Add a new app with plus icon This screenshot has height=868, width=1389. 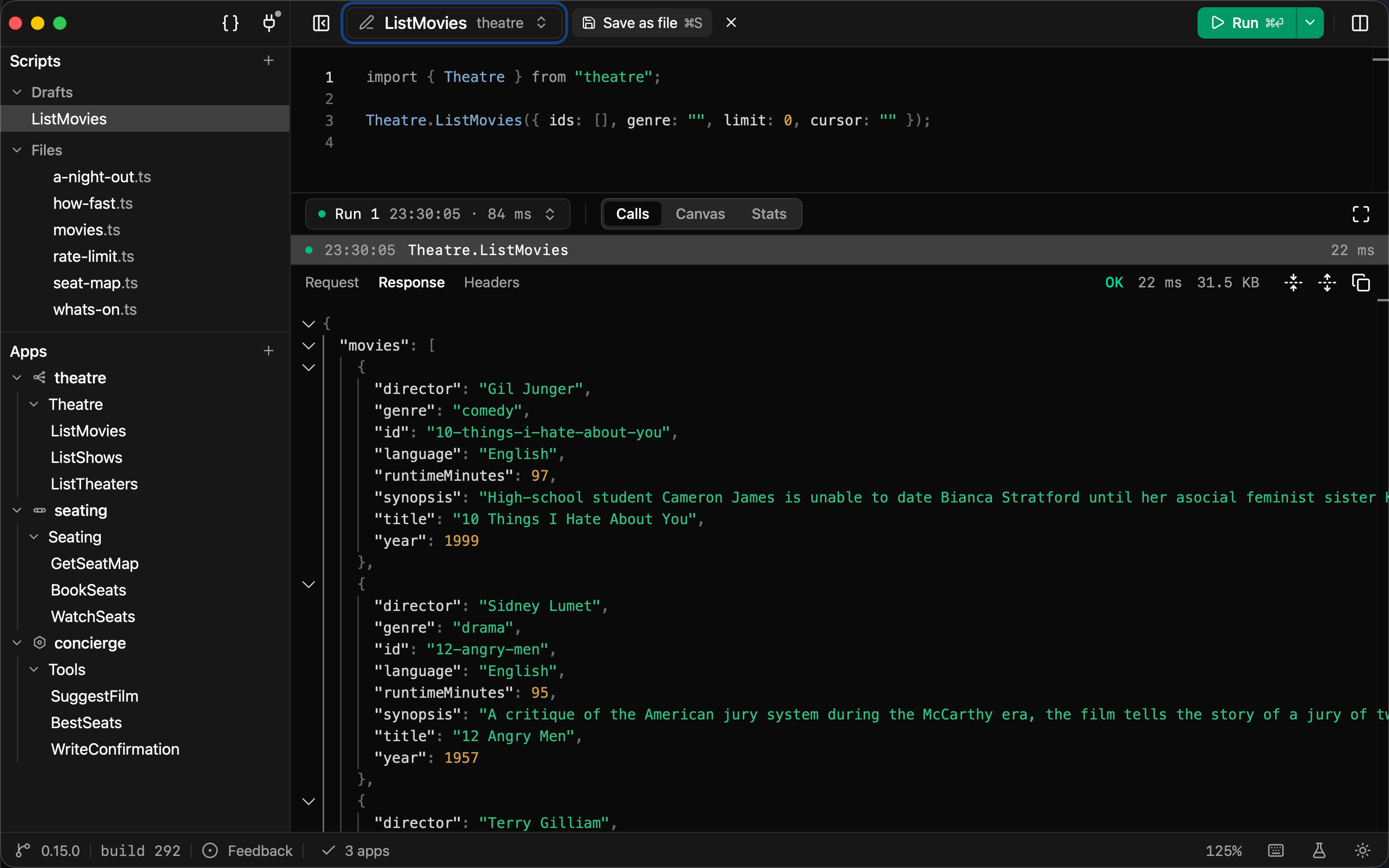click(x=269, y=351)
